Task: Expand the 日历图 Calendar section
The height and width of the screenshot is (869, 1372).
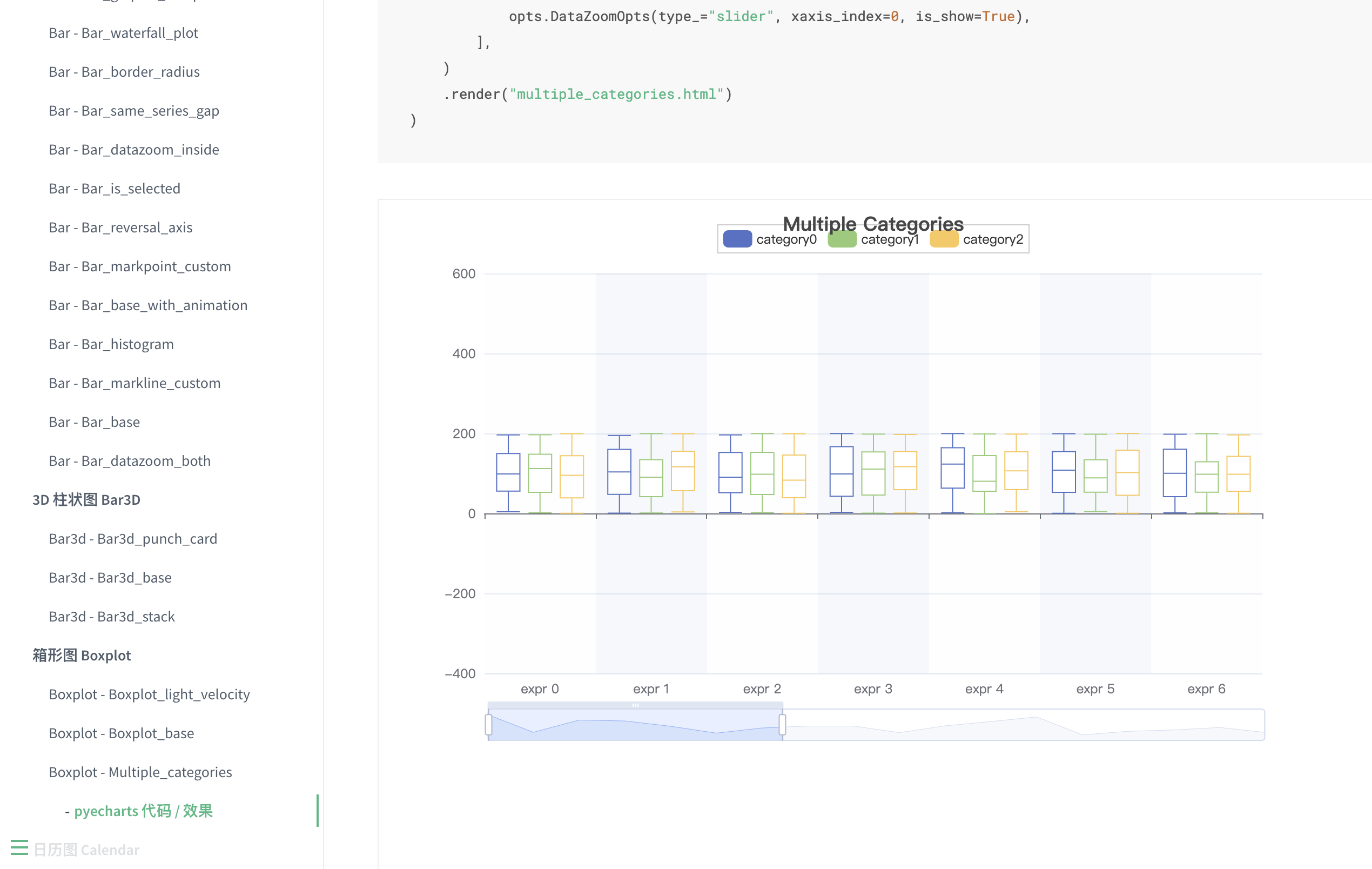Action: tap(86, 850)
